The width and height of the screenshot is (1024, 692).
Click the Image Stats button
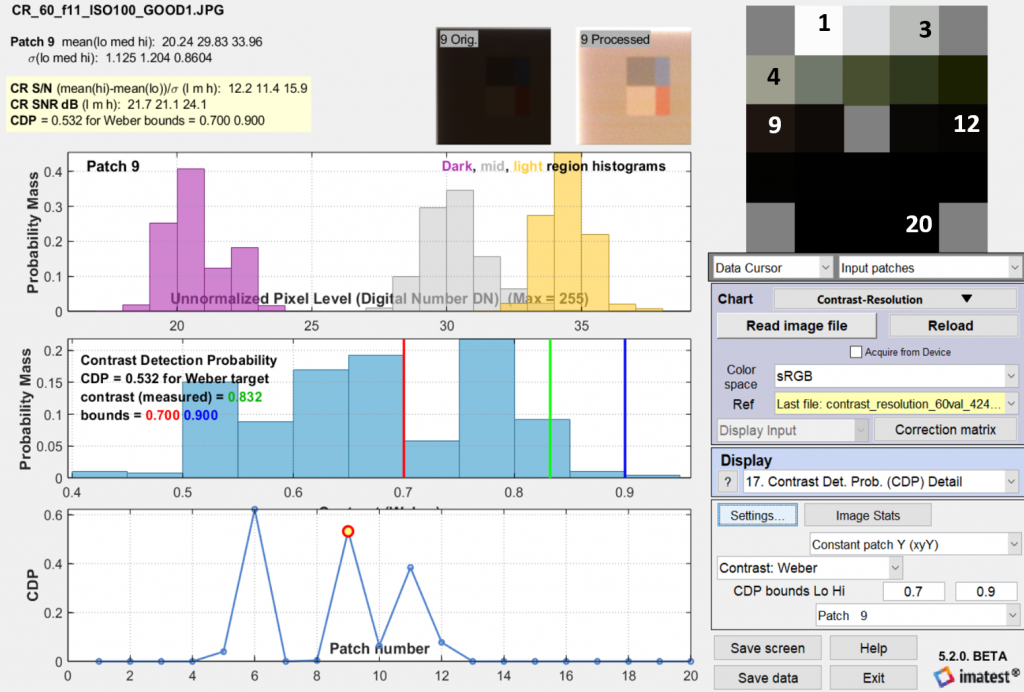tap(867, 515)
